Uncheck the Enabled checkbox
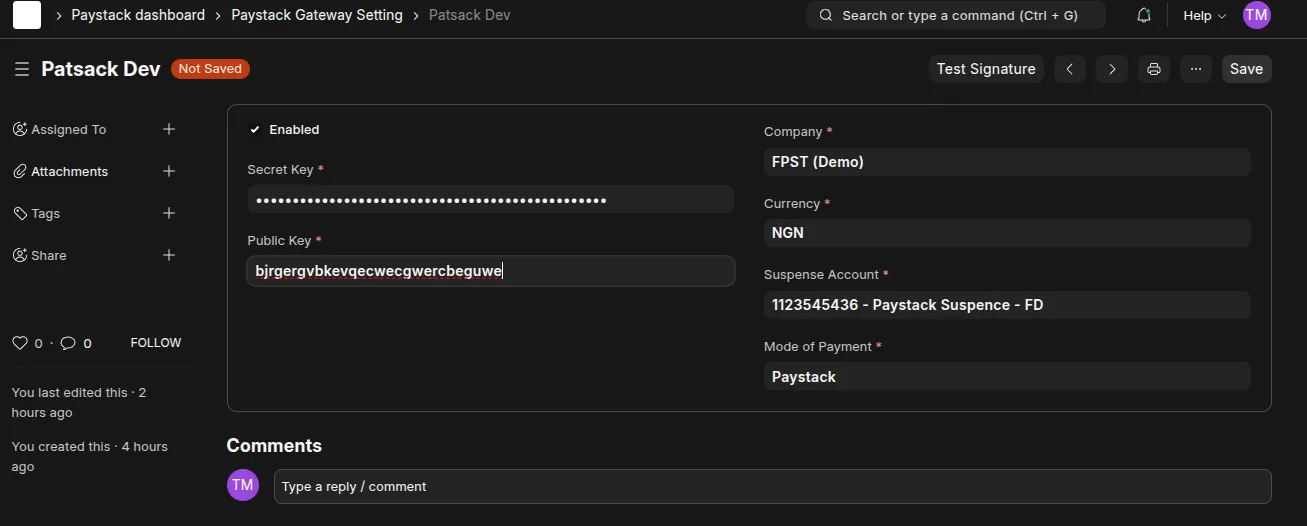This screenshot has height=526, width=1307. pyautogui.click(x=255, y=130)
